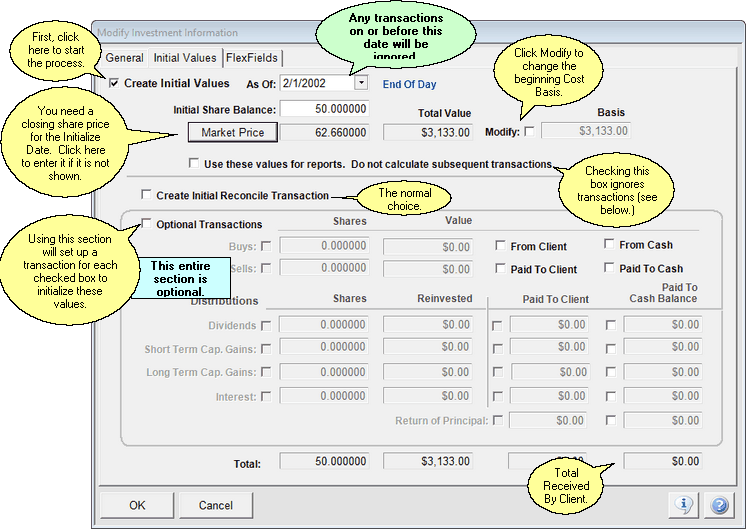Check the From Client option
Screen dimensions: 746x529
click(501, 245)
